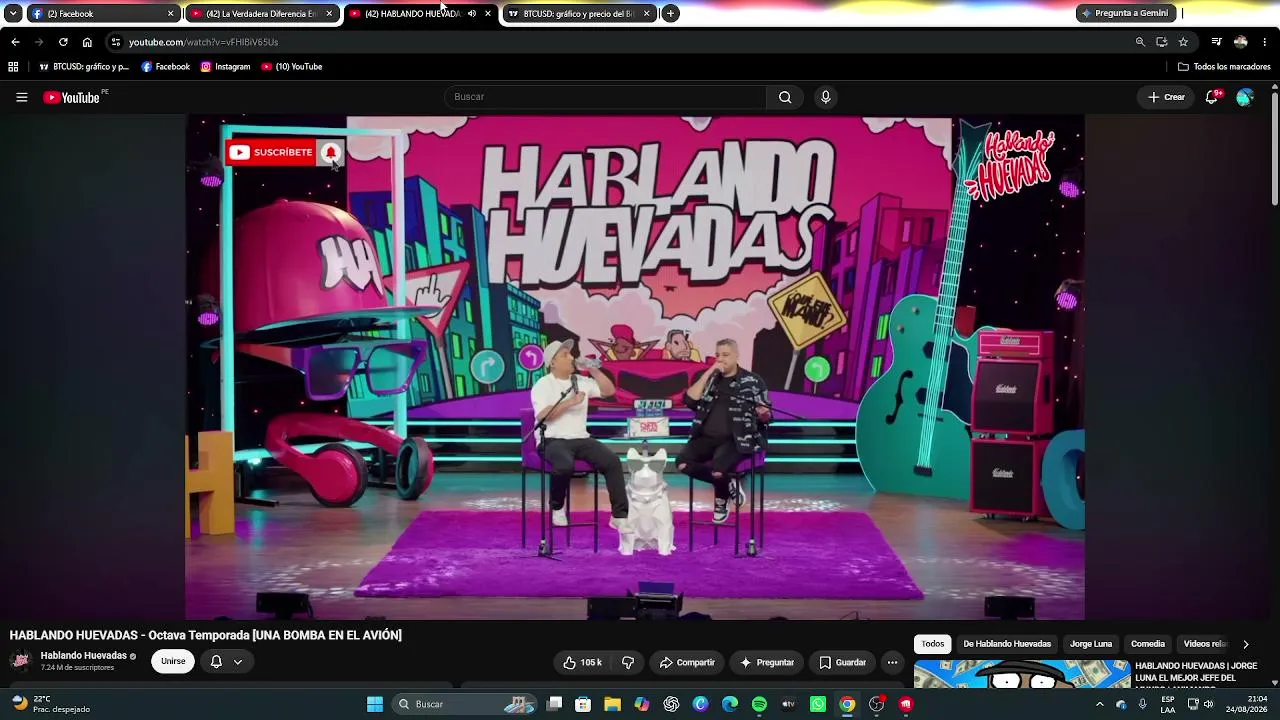This screenshot has height=720, width=1280.
Task: Switch to the Facebook browser tab
Action: click(103, 14)
